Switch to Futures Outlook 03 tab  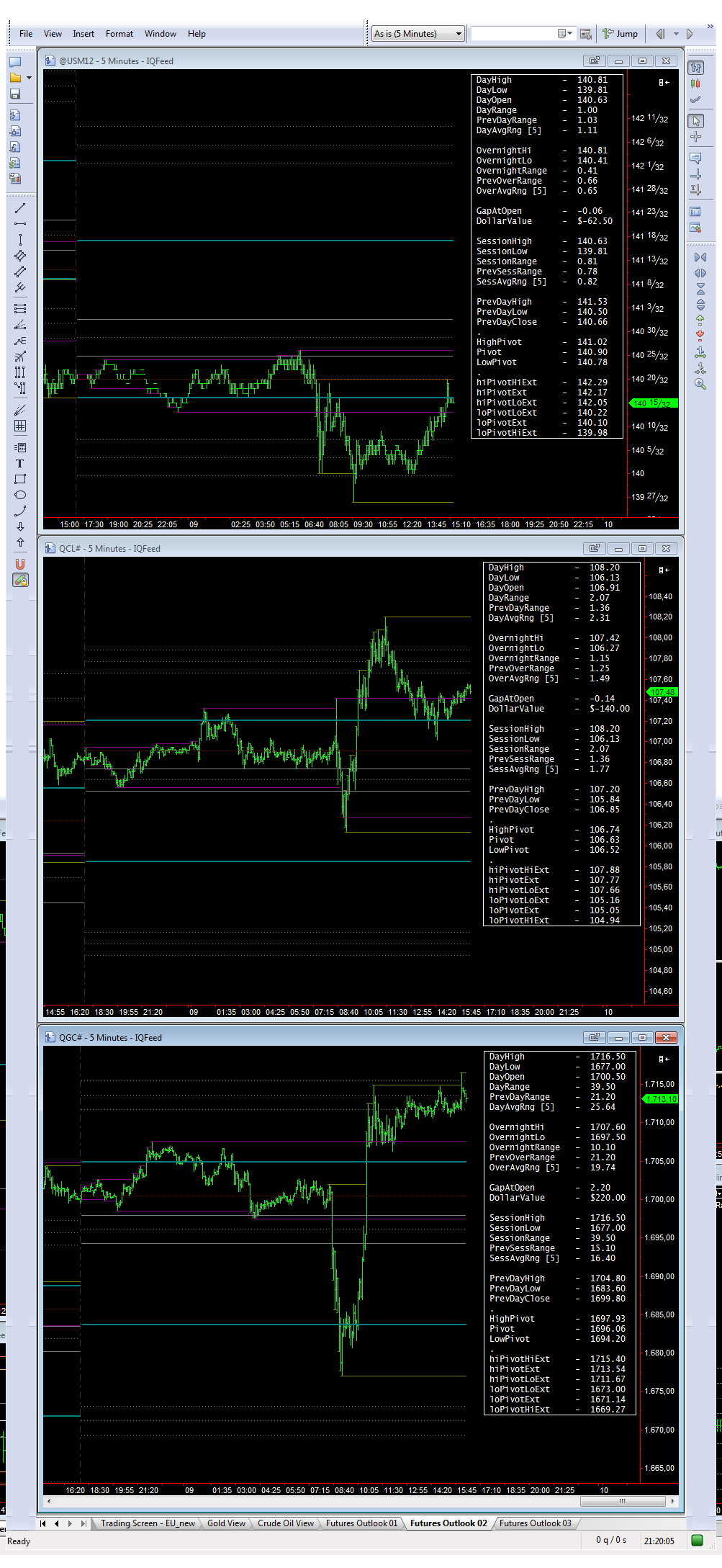535,1523
